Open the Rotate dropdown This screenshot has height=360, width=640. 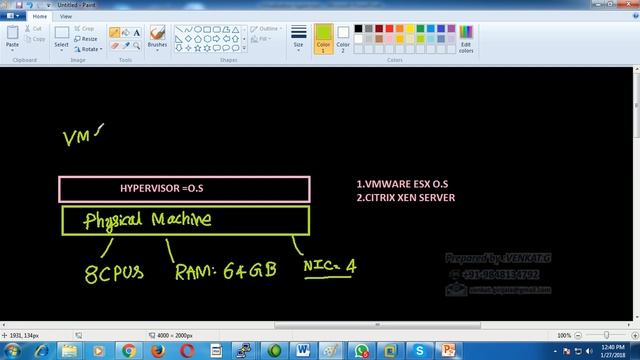click(88, 49)
